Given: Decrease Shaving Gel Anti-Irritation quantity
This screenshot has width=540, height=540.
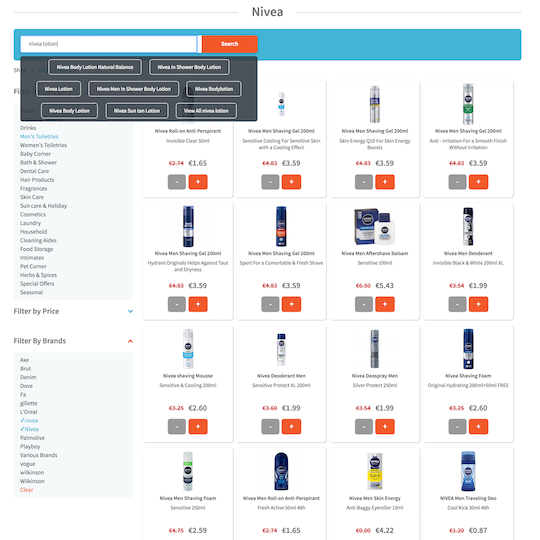Looking at the screenshot, I should [x=457, y=182].
